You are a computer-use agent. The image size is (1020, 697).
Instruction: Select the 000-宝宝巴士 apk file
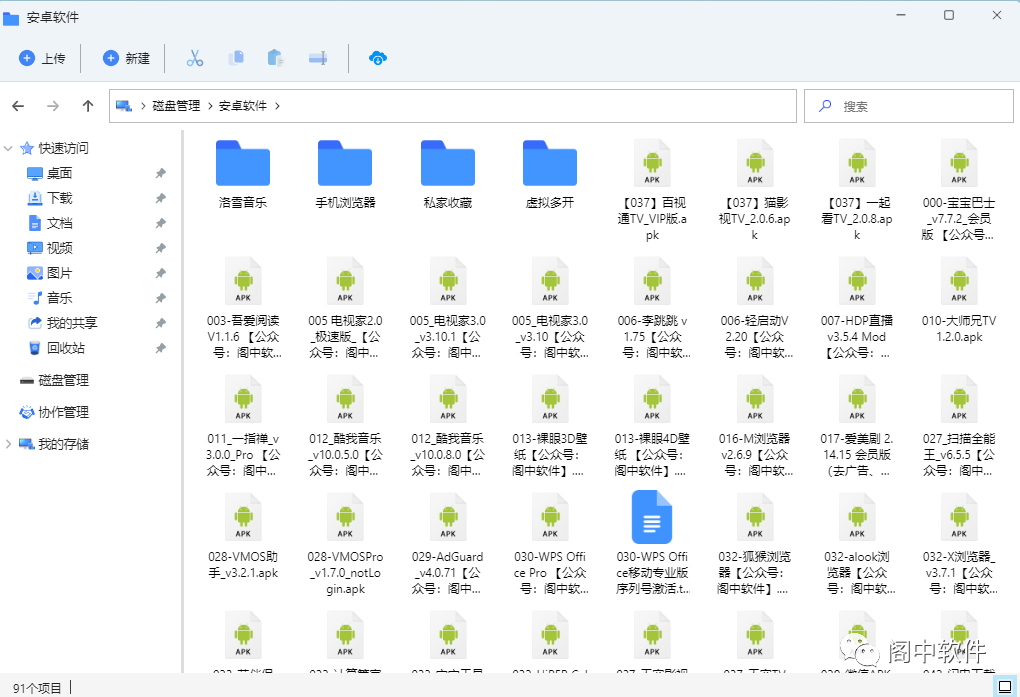(x=959, y=191)
